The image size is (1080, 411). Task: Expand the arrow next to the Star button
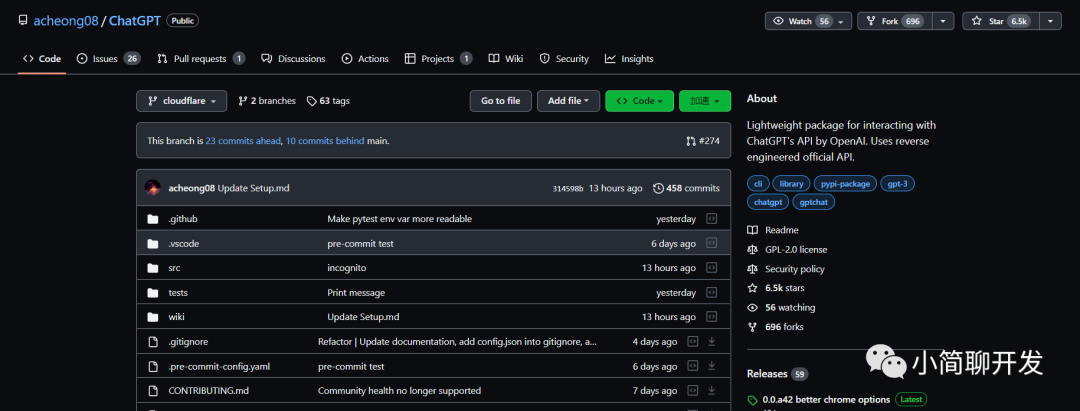point(1050,21)
